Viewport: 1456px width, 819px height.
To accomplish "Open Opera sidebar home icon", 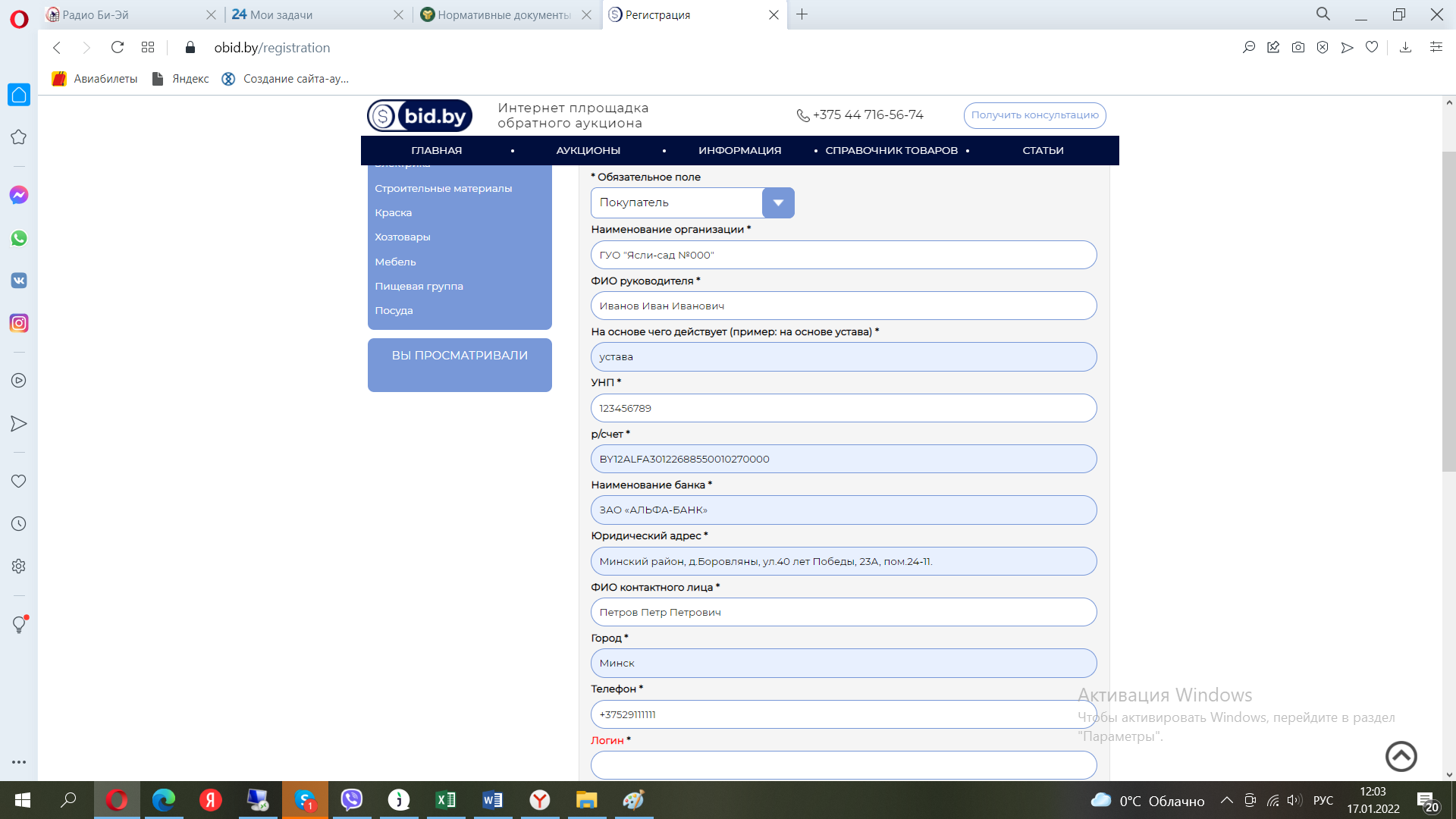I will tap(19, 95).
